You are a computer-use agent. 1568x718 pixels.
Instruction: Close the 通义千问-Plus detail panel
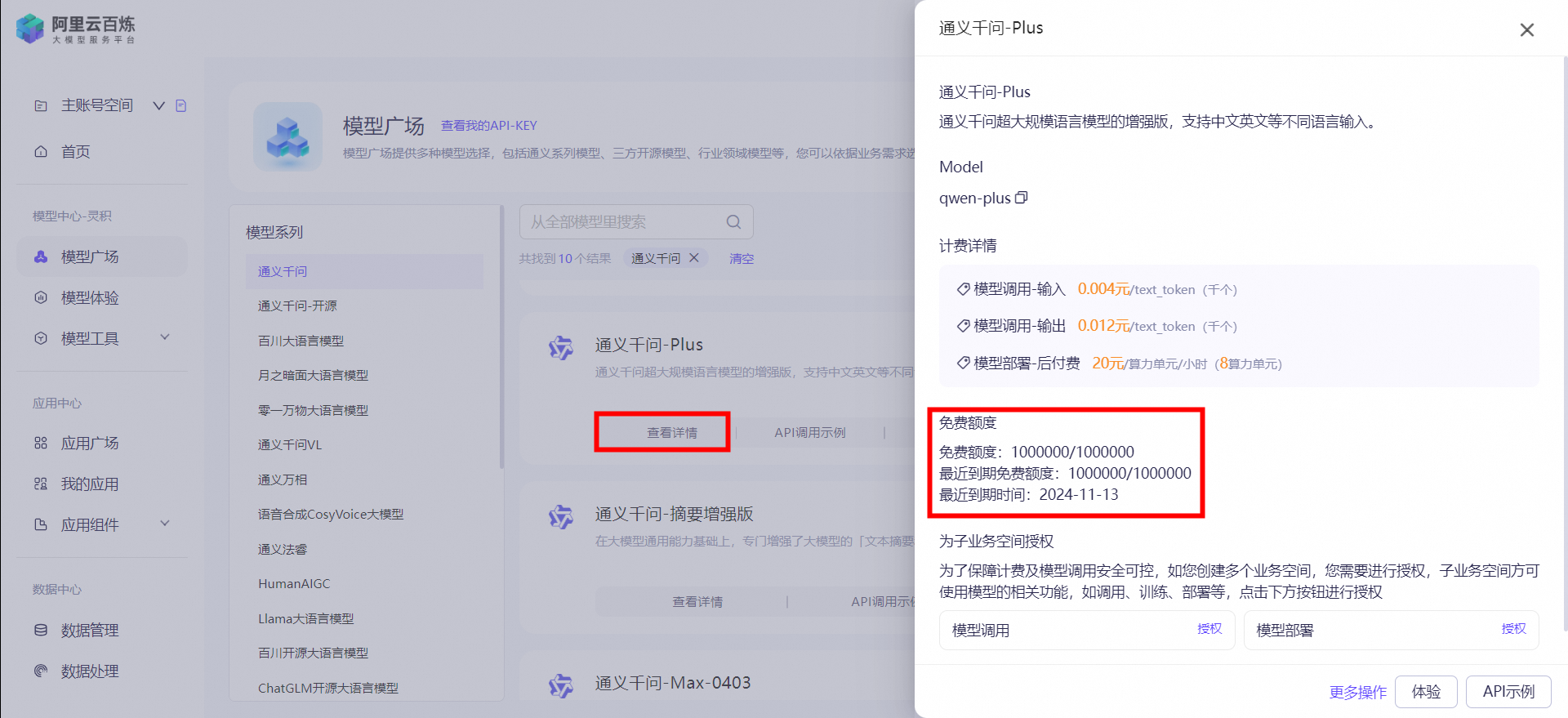coord(1526,29)
